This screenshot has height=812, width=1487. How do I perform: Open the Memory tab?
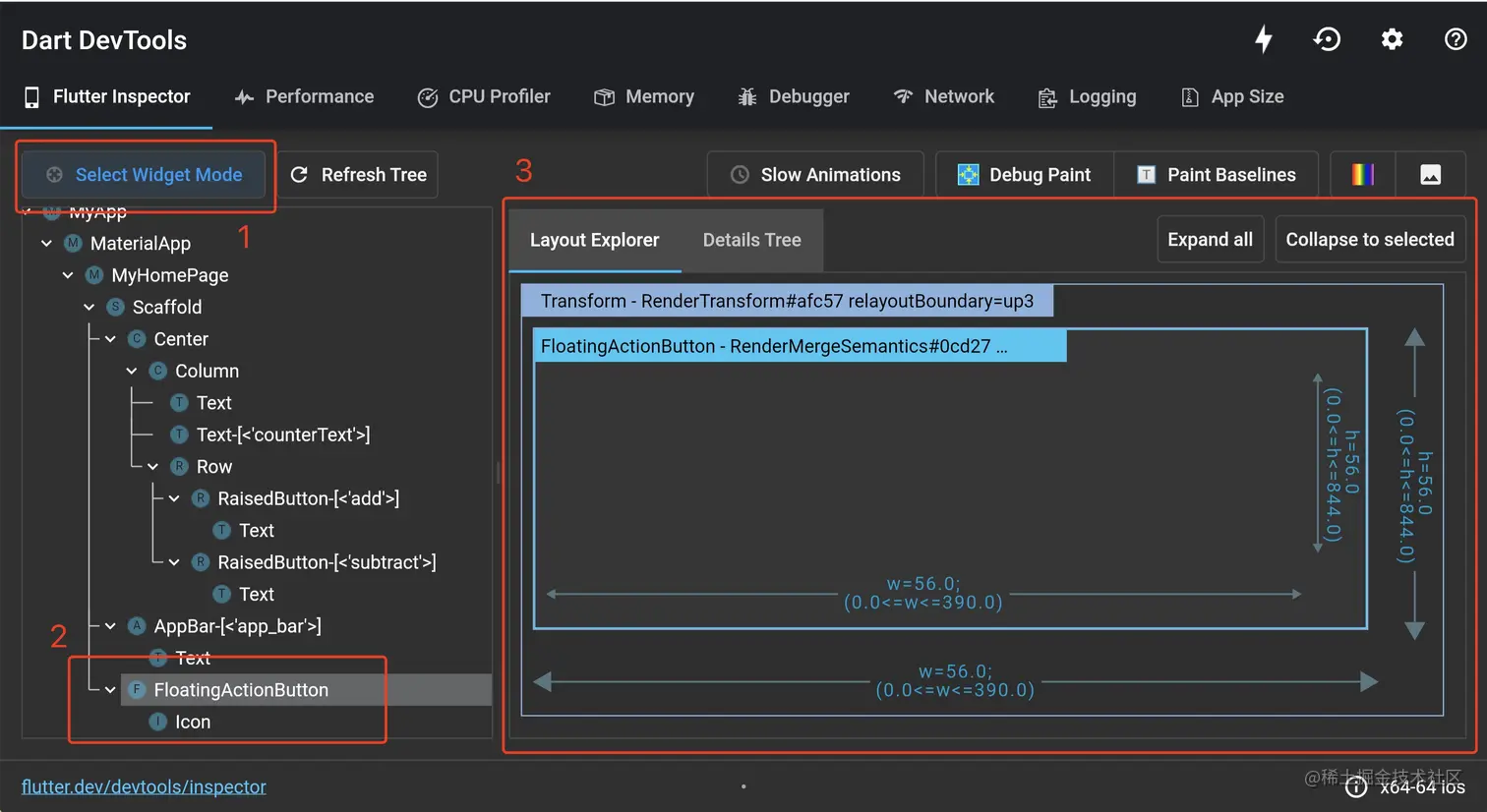click(644, 96)
